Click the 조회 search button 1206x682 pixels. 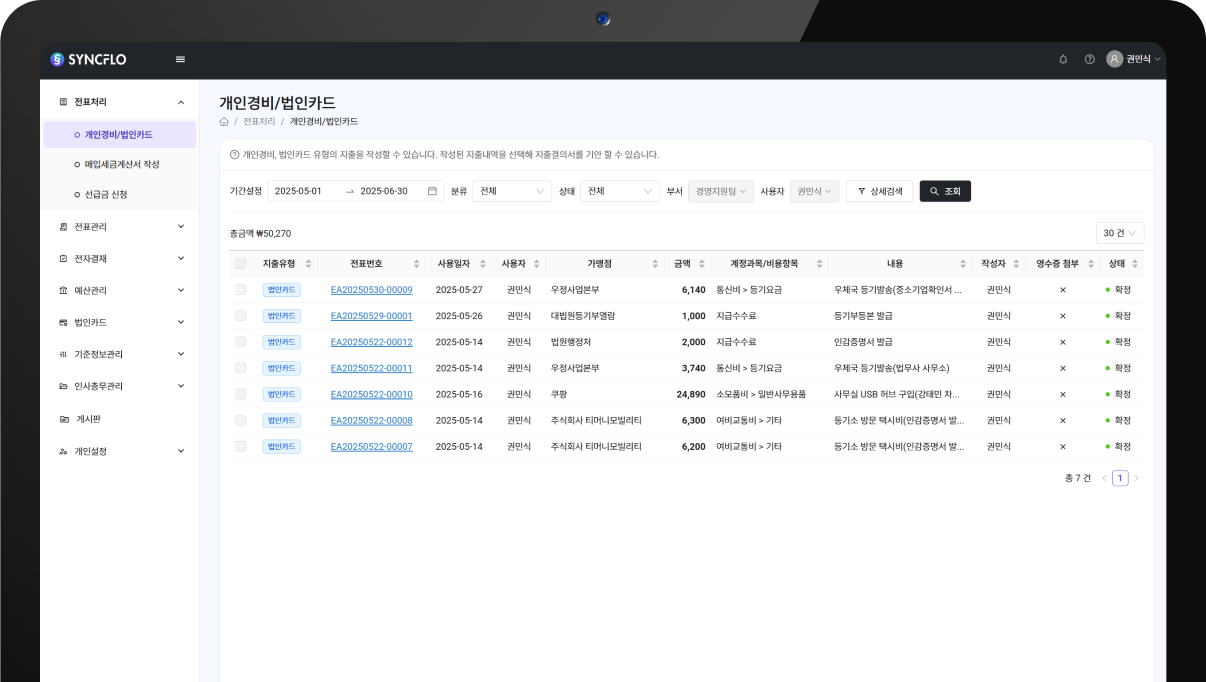[945, 191]
